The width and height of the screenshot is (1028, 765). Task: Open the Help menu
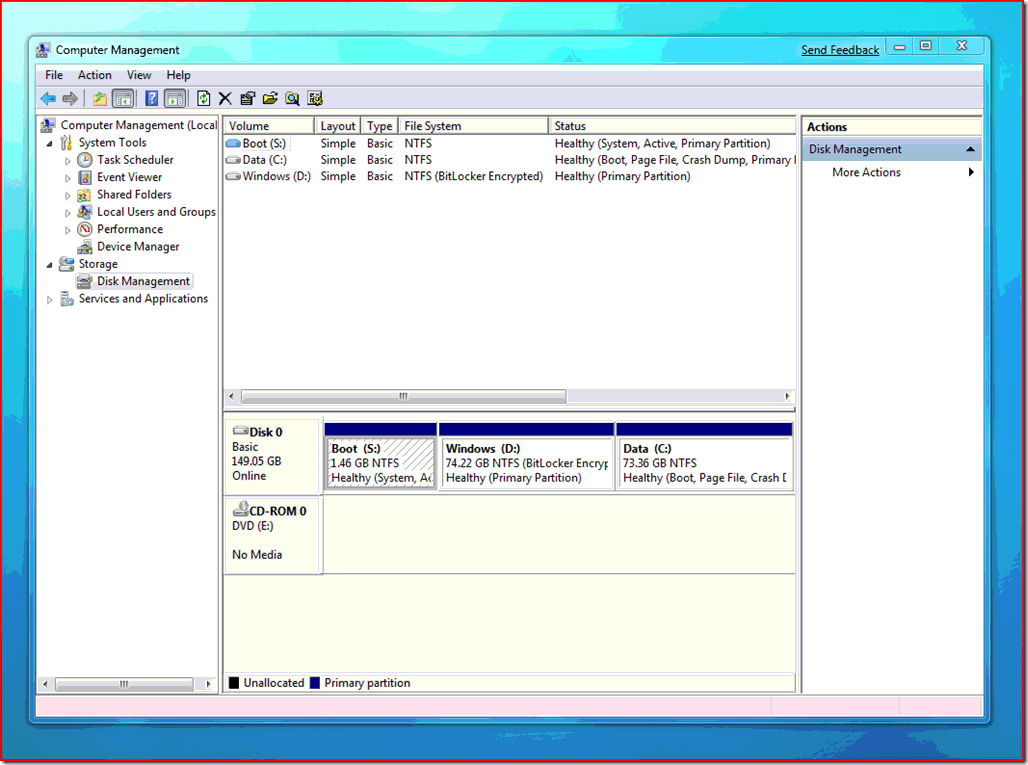coord(178,75)
